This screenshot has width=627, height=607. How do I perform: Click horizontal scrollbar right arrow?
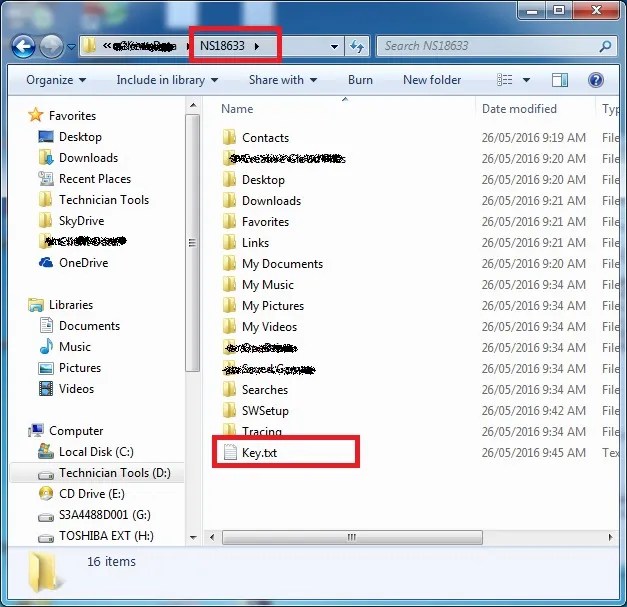610,537
